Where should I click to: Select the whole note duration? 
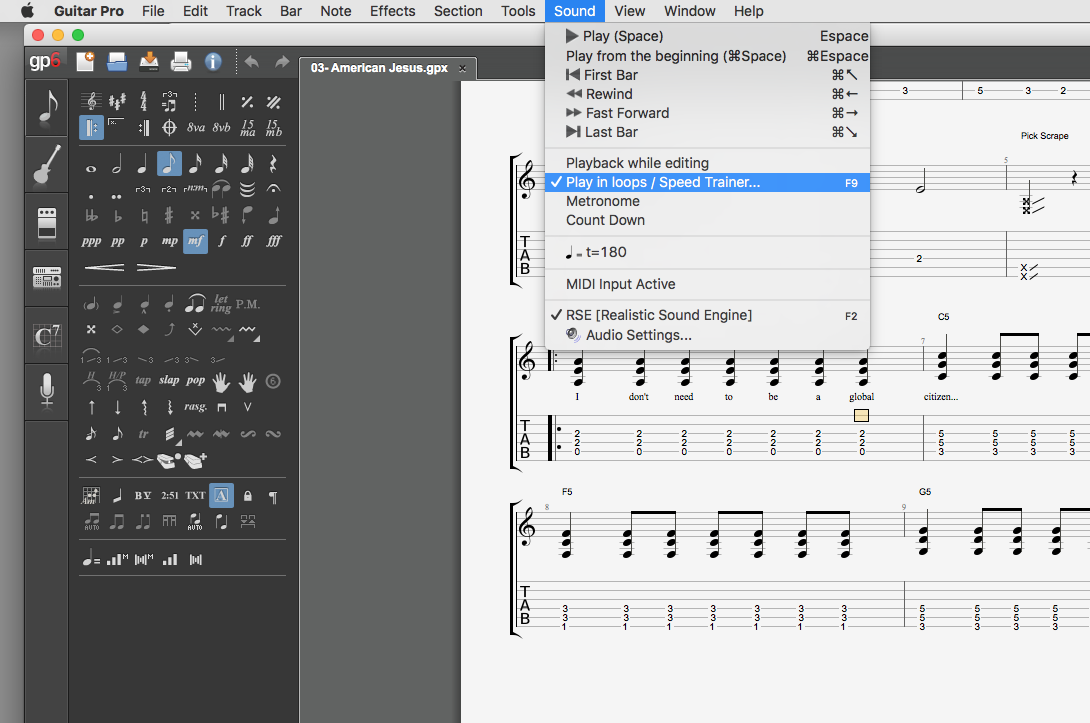pos(91,168)
